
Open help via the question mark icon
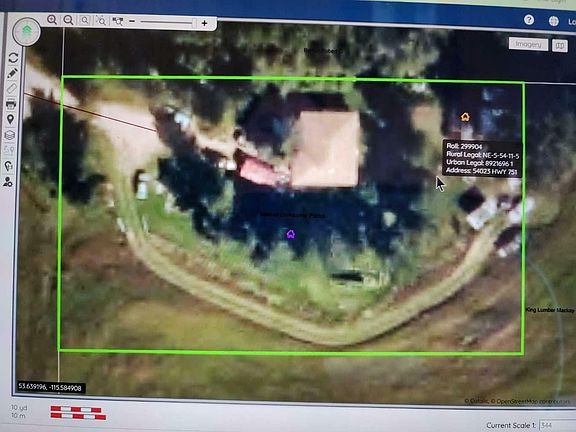pyautogui.click(x=529, y=19)
